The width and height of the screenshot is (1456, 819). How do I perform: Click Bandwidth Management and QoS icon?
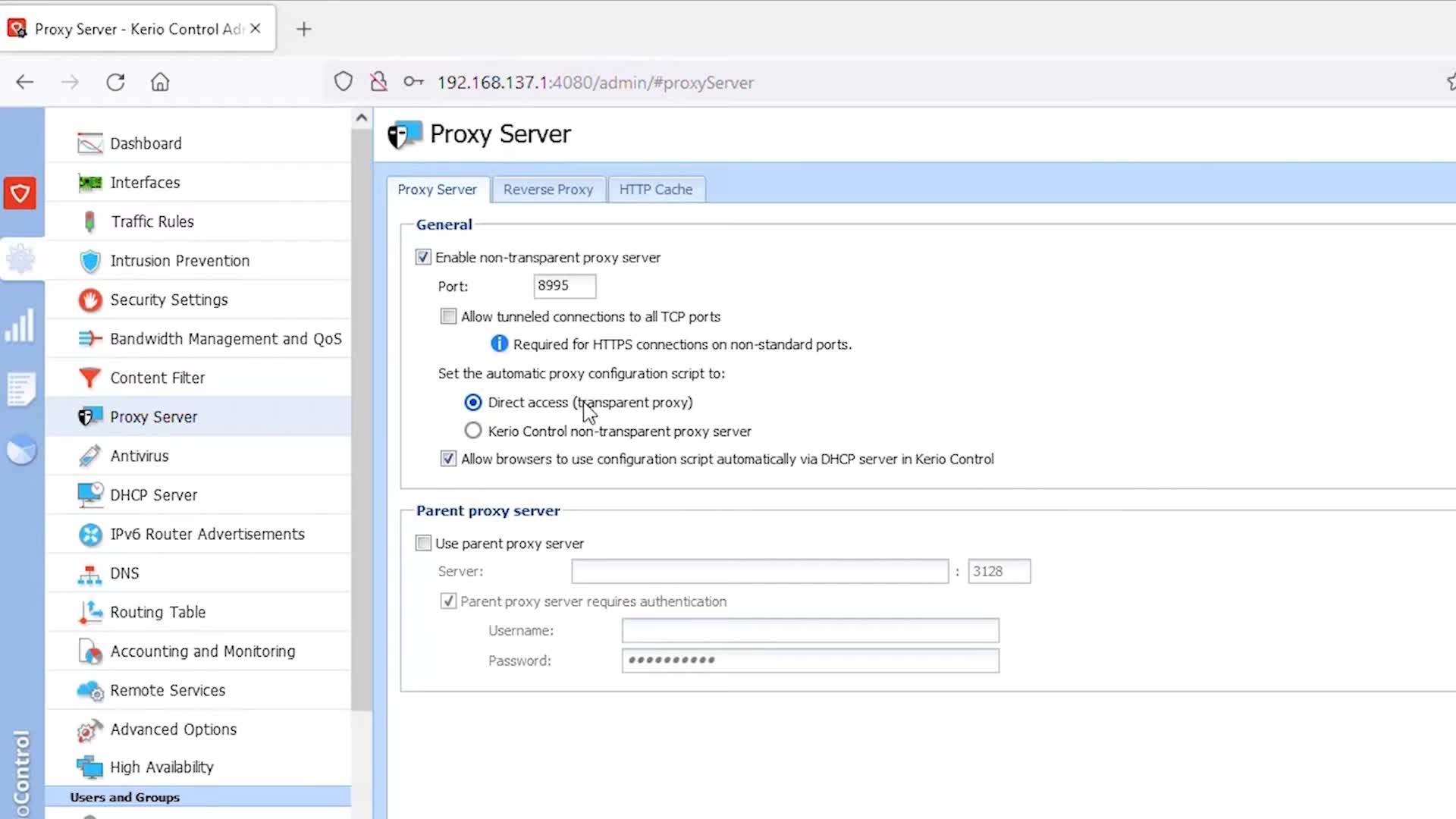(90, 339)
